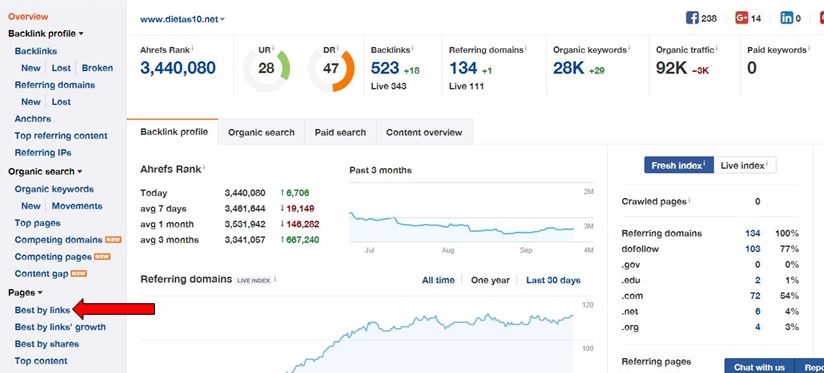Click the 103 dofollow domains count

[x=753, y=249]
